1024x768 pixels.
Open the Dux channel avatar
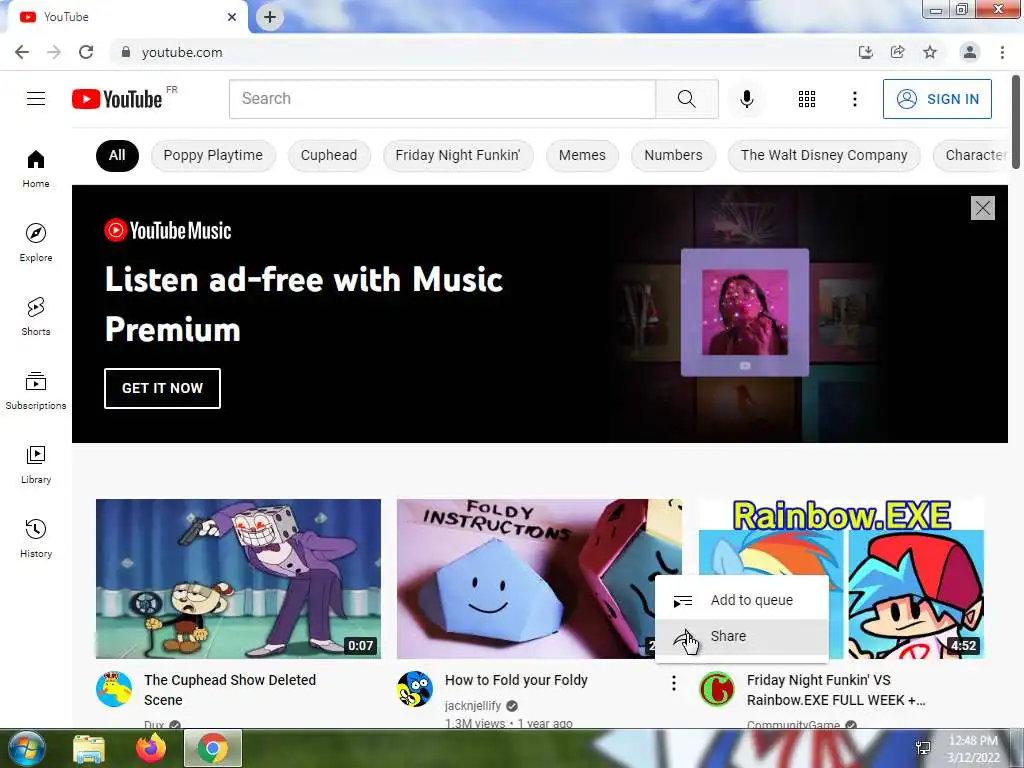[114, 689]
